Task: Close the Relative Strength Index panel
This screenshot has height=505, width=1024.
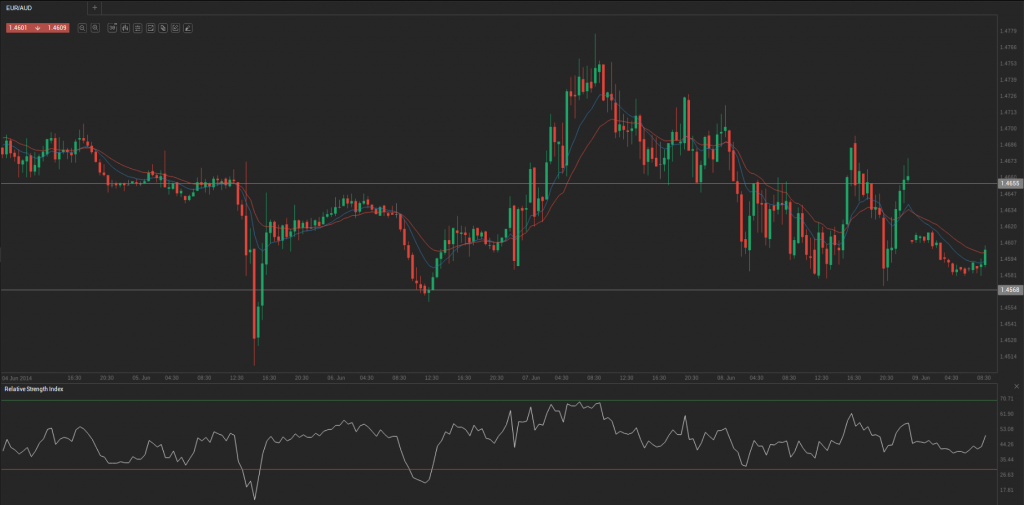Action: [1016, 388]
